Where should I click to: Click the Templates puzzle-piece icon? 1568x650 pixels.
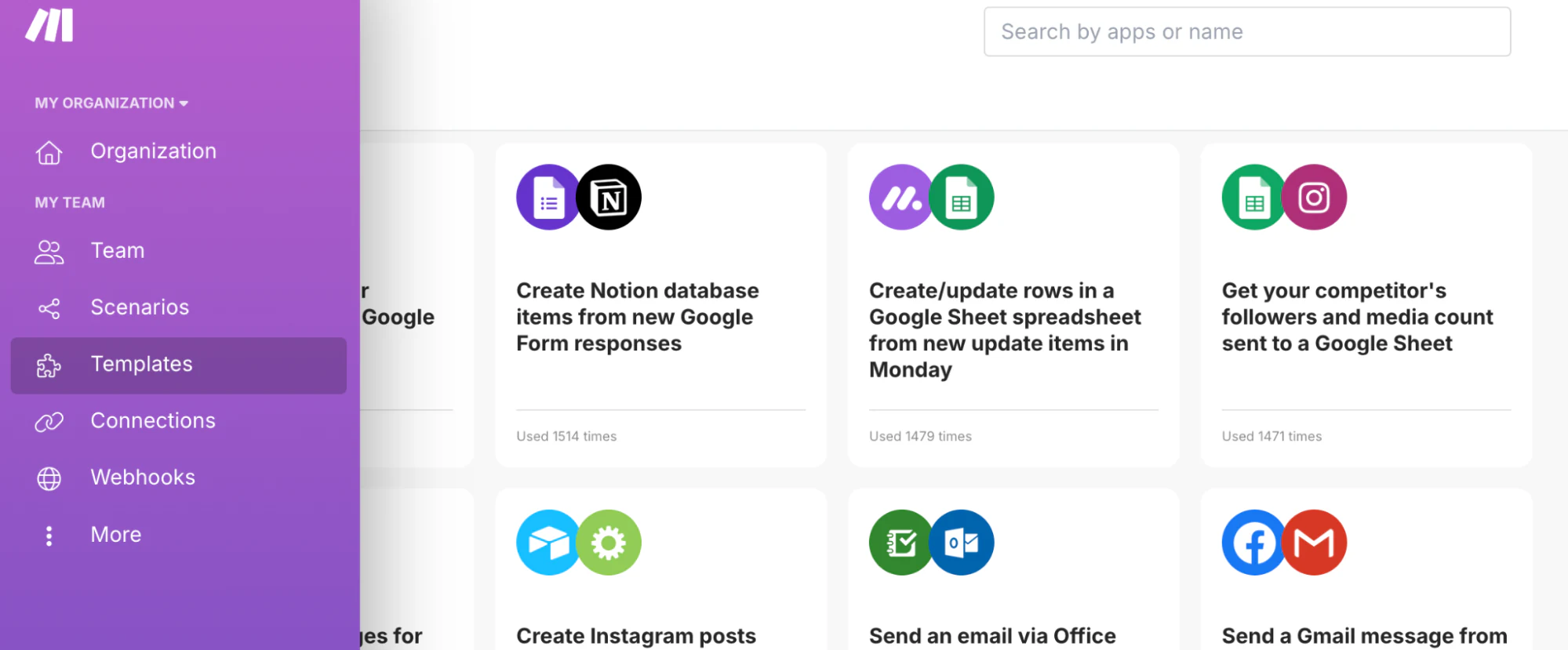tap(49, 365)
